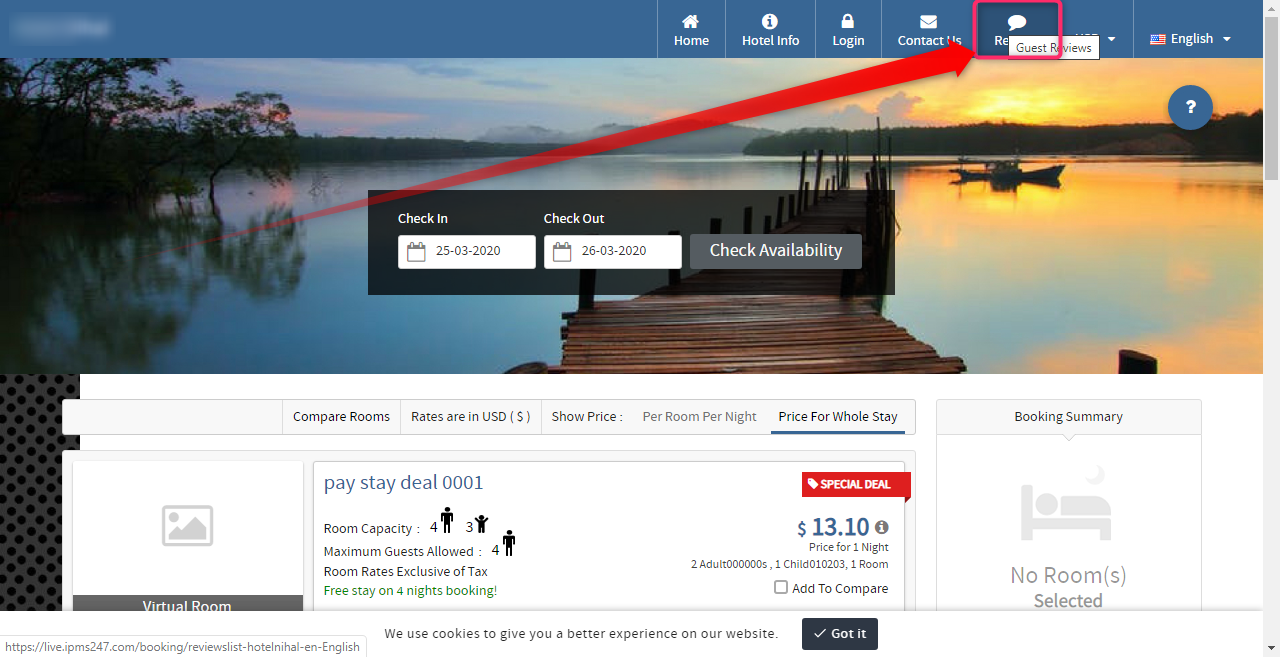This screenshot has width=1280, height=657.
Task: Click the Contact Us envelope icon
Action: 929,22
